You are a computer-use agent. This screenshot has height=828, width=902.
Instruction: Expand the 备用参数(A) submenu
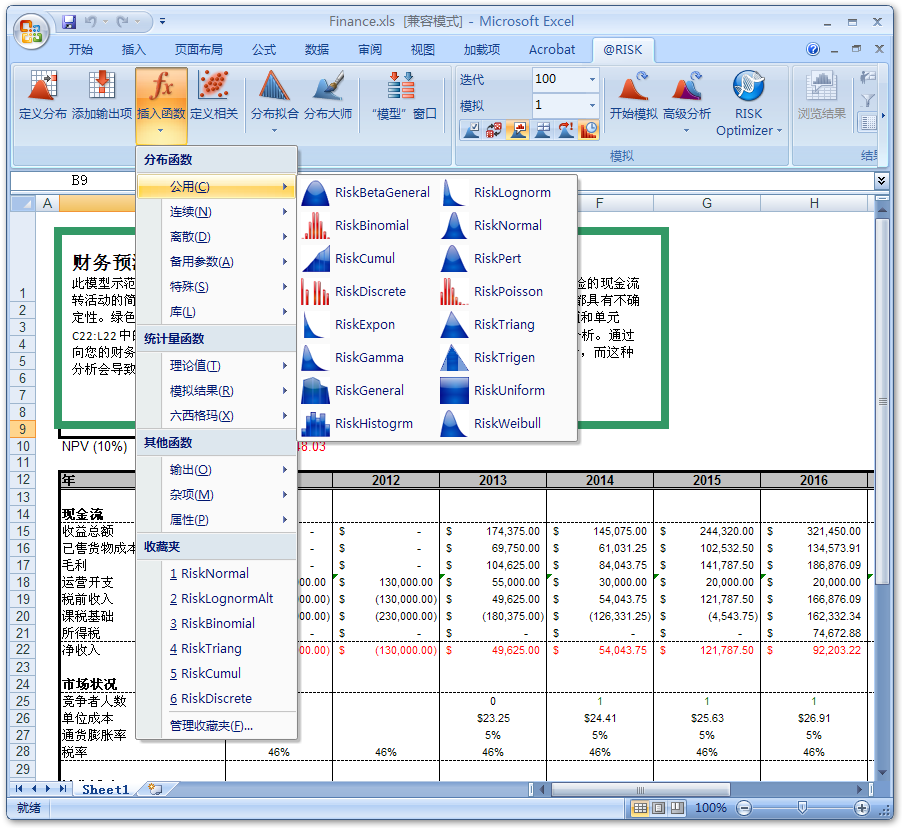[x=217, y=262]
